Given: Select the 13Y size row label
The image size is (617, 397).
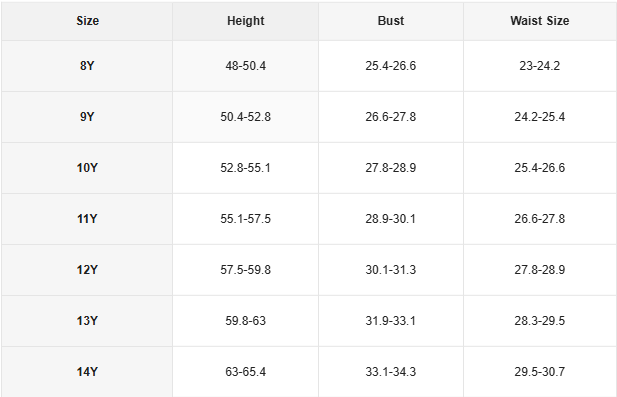Looking at the screenshot, I should tap(87, 321).
